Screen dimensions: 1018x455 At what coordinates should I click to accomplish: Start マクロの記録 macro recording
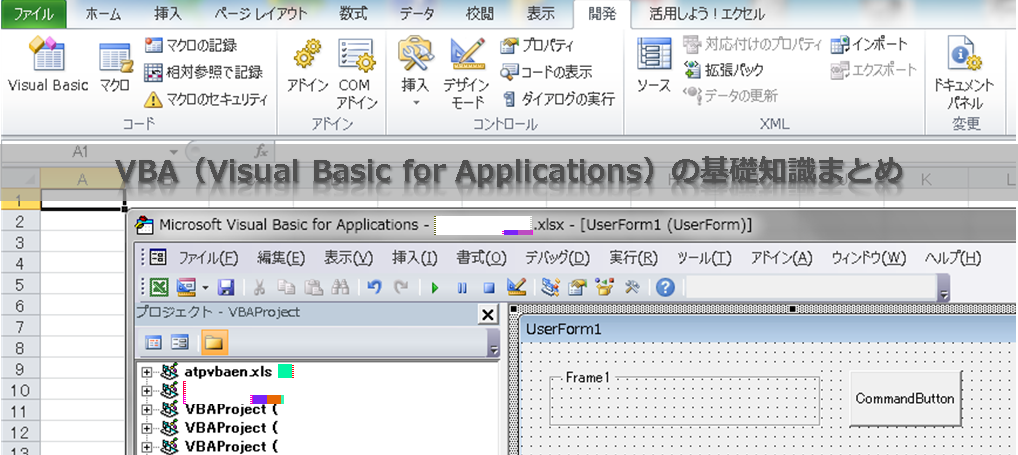click(191, 45)
